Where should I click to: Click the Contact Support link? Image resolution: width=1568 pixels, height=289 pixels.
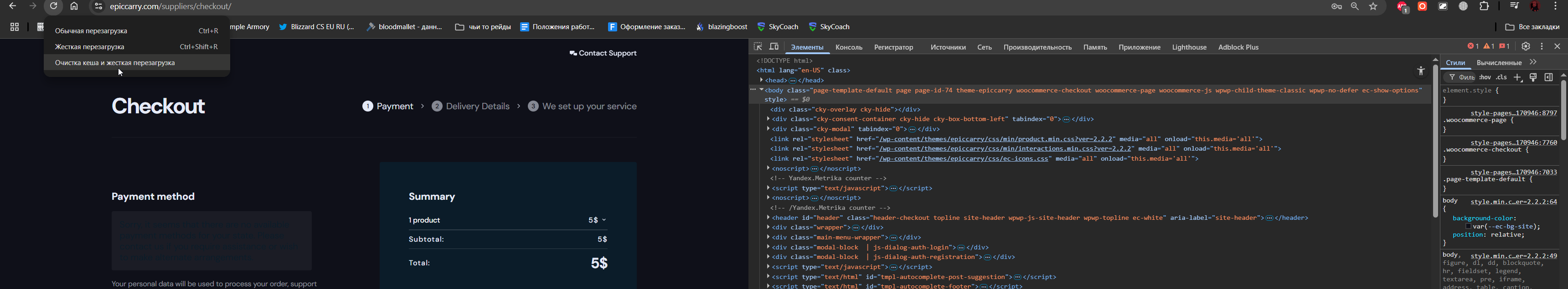[603, 53]
